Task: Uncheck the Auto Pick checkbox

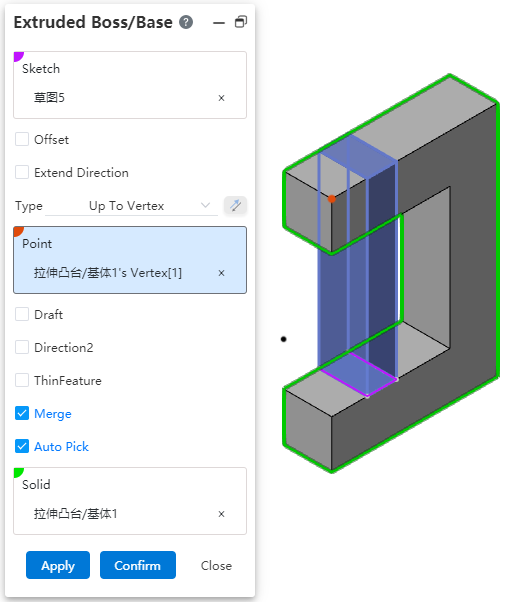Action: pos(22,447)
